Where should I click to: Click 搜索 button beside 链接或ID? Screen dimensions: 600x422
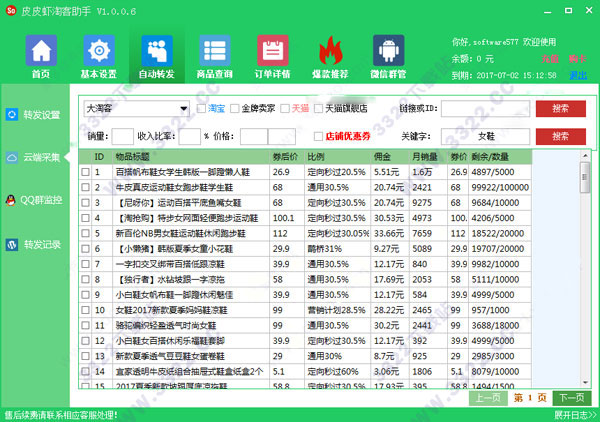561,109
